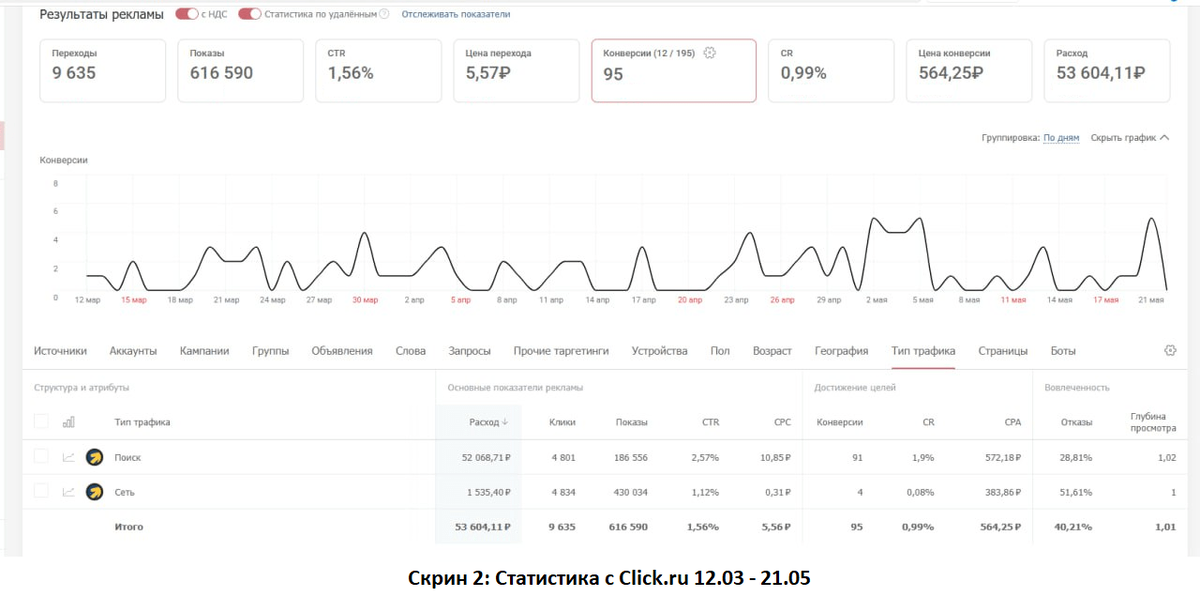The image size is (1200, 612).
Task: Sort by Глубина просмотра column
Action: (x=1153, y=422)
